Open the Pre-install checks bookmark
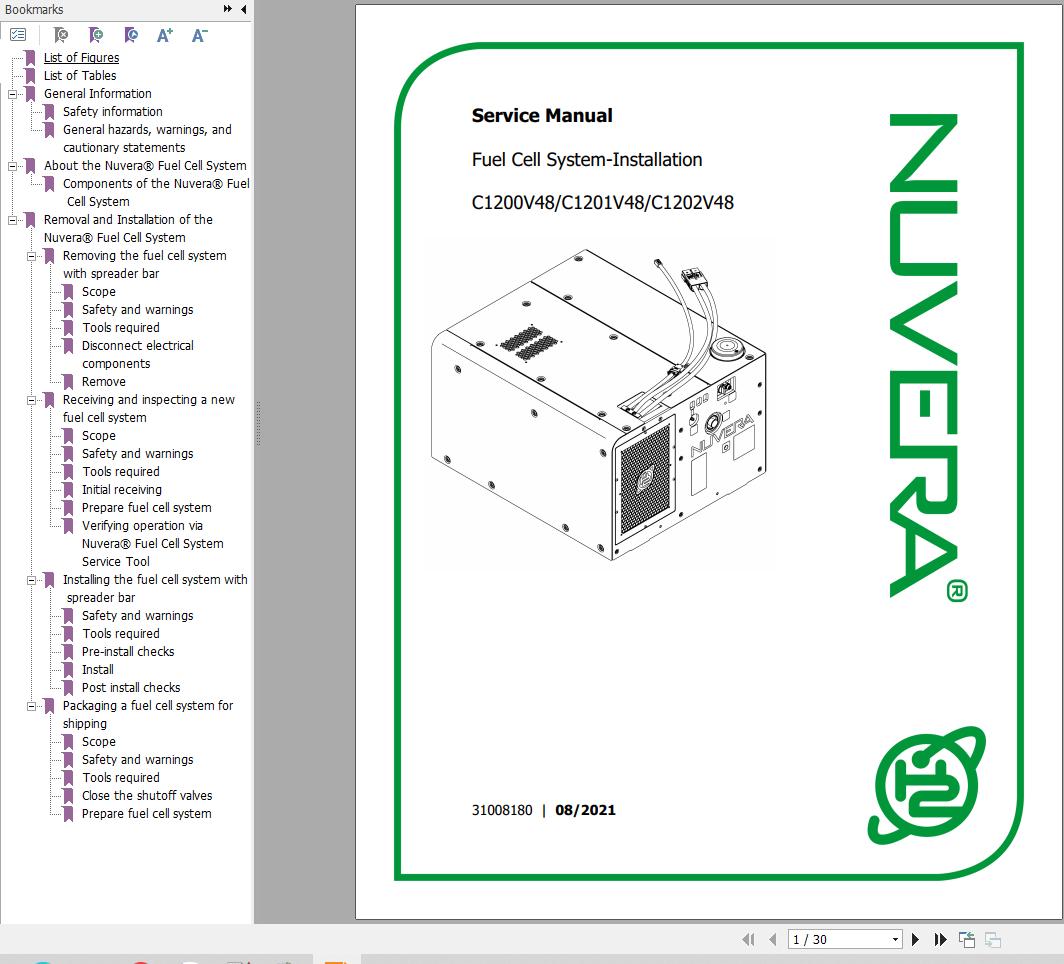 [x=128, y=651]
